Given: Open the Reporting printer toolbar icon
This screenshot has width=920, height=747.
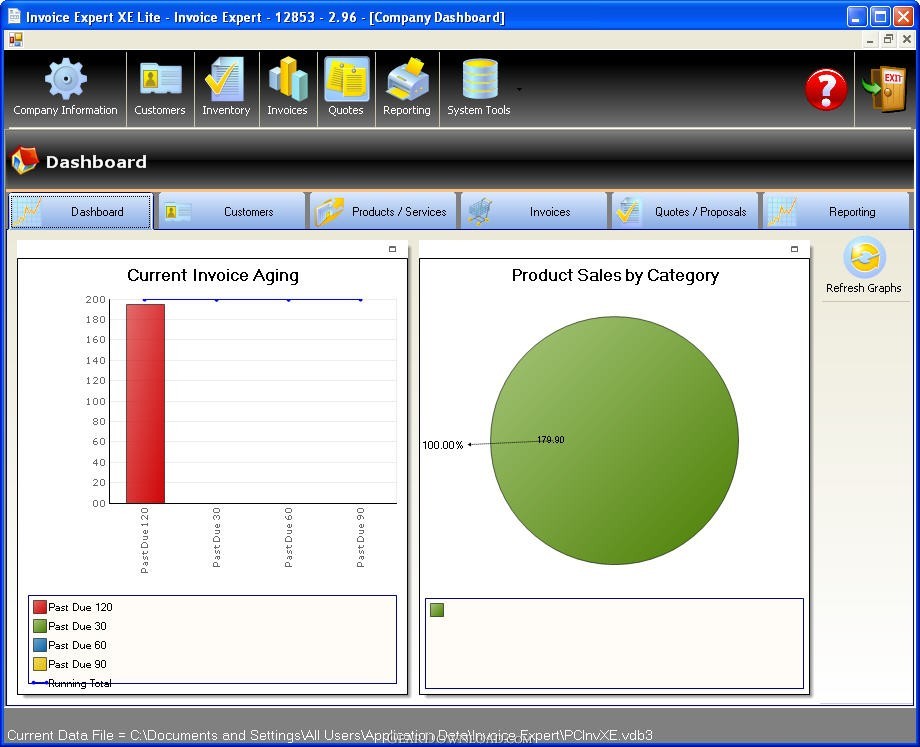Looking at the screenshot, I should [x=407, y=87].
